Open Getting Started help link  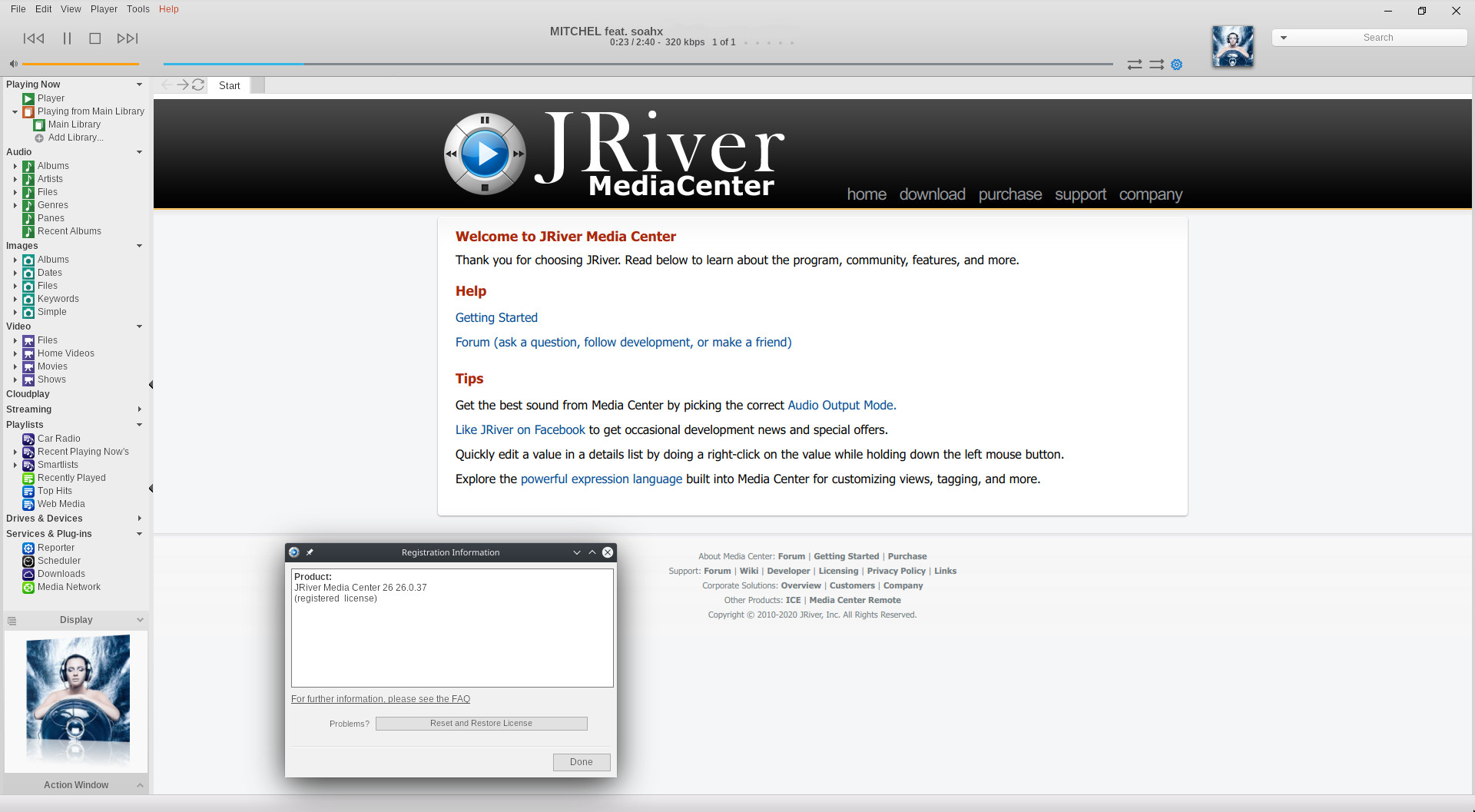[496, 317]
